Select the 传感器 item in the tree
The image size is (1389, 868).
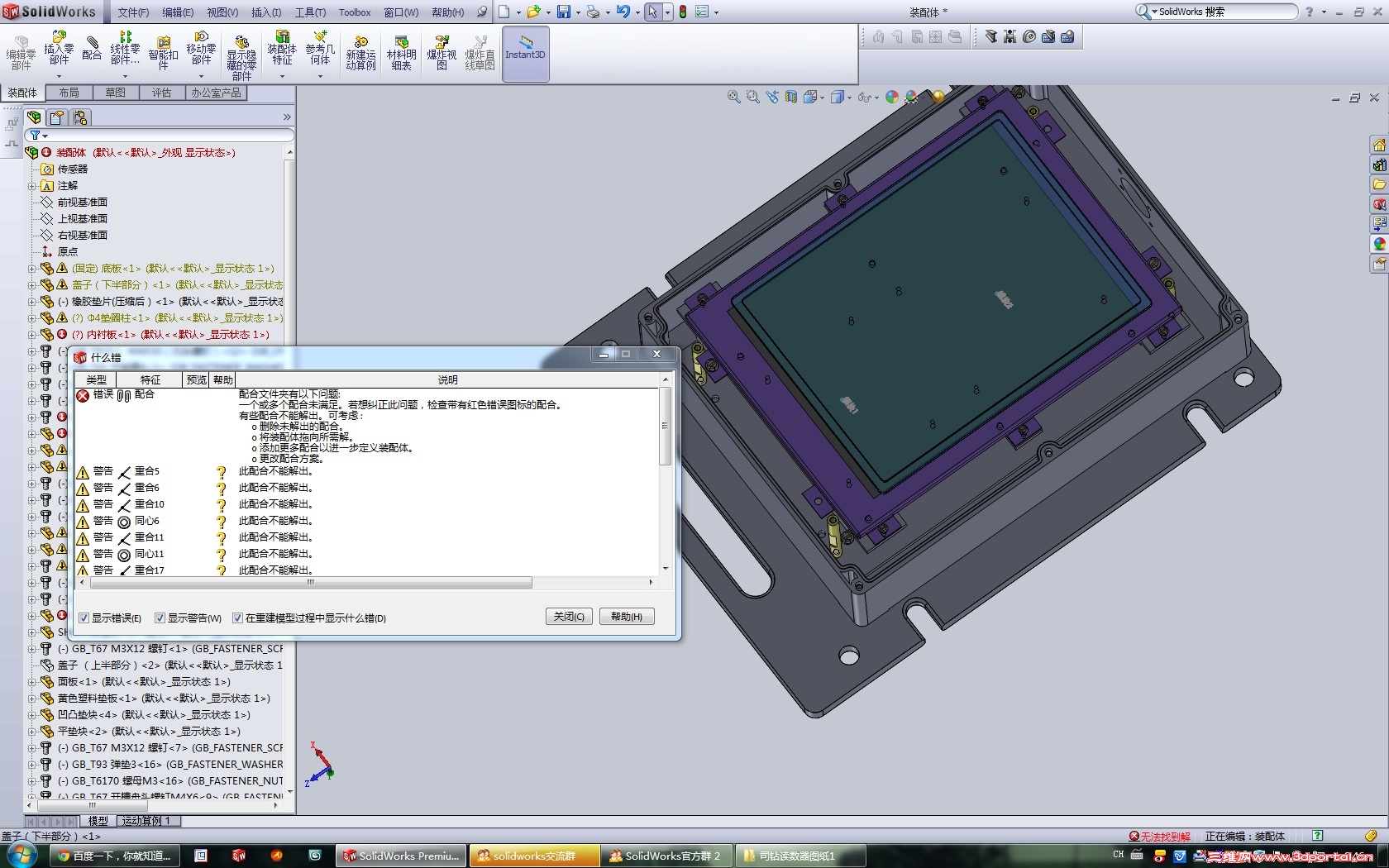pyautogui.click(x=72, y=169)
